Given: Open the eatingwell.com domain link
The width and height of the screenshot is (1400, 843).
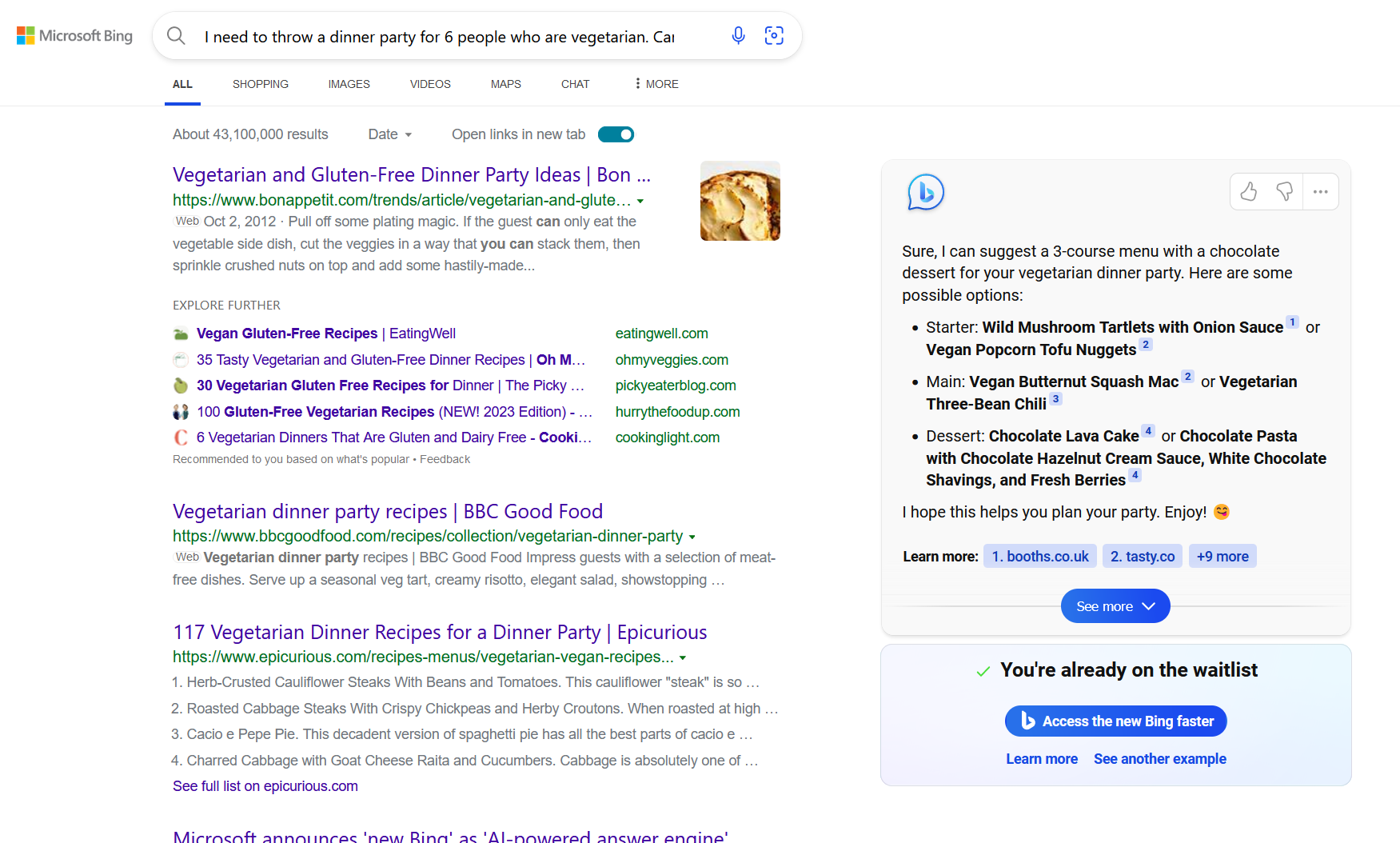Looking at the screenshot, I should (x=662, y=334).
